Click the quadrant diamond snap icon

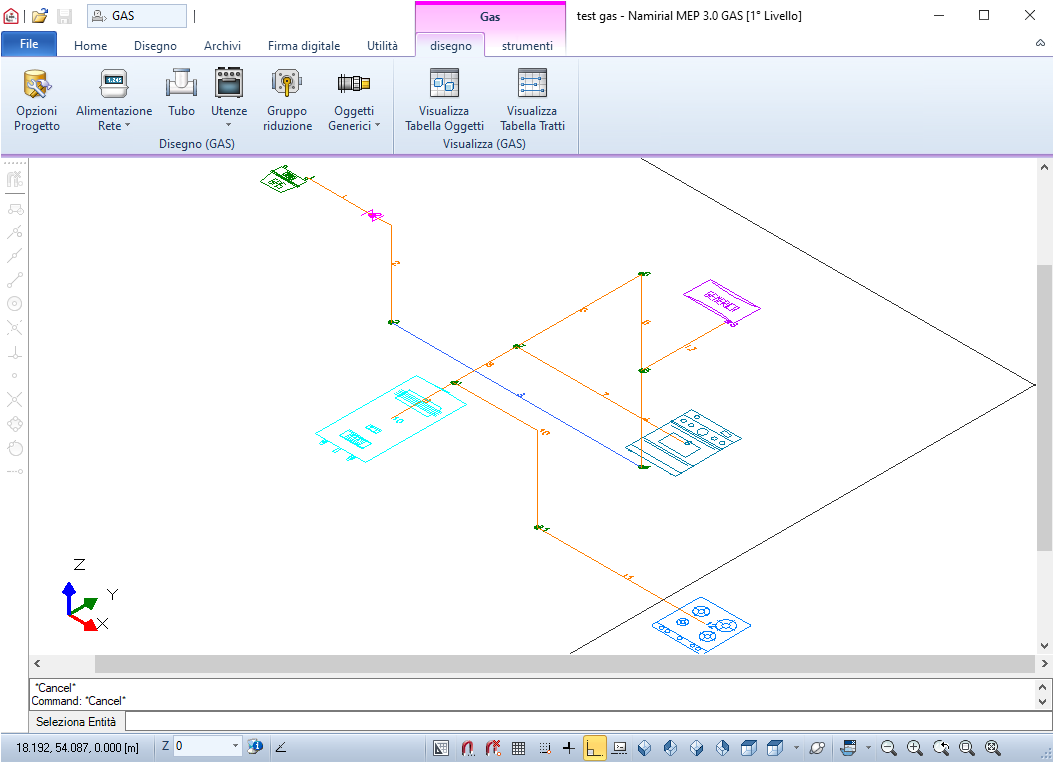(x=15, y=424)
